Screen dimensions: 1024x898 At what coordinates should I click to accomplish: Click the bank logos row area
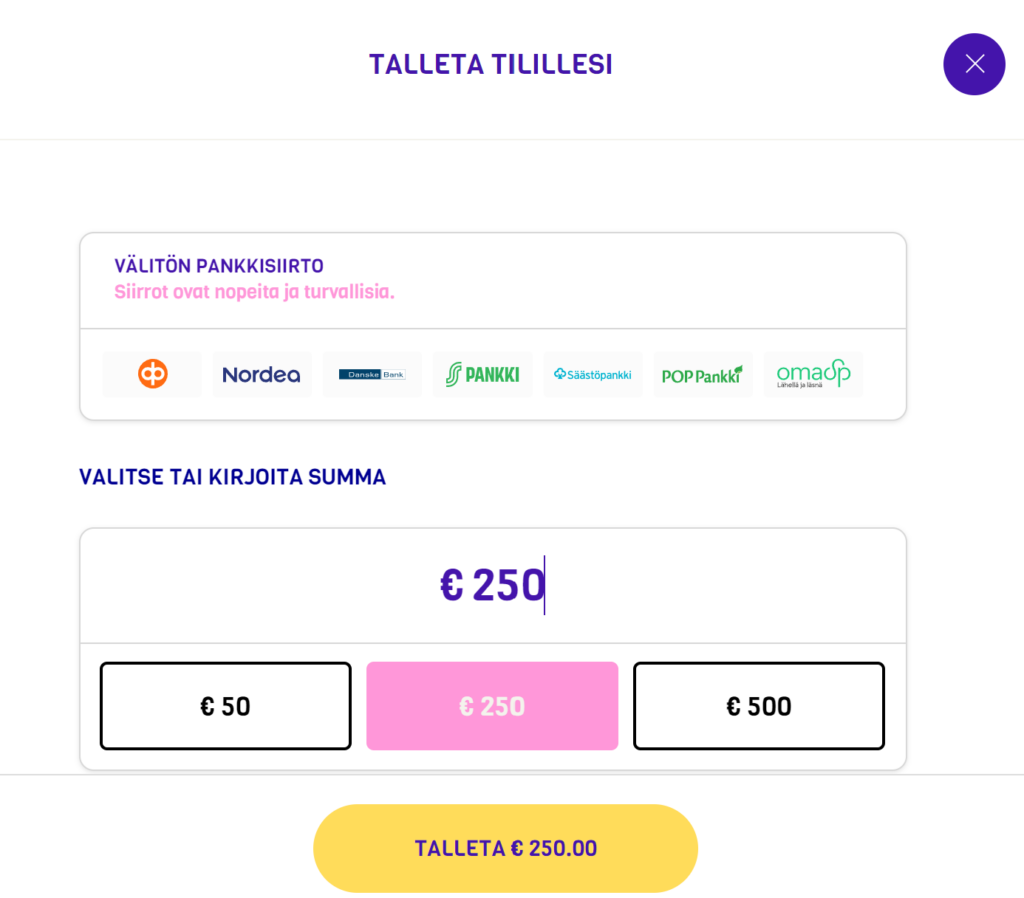[x=492, y=374]
